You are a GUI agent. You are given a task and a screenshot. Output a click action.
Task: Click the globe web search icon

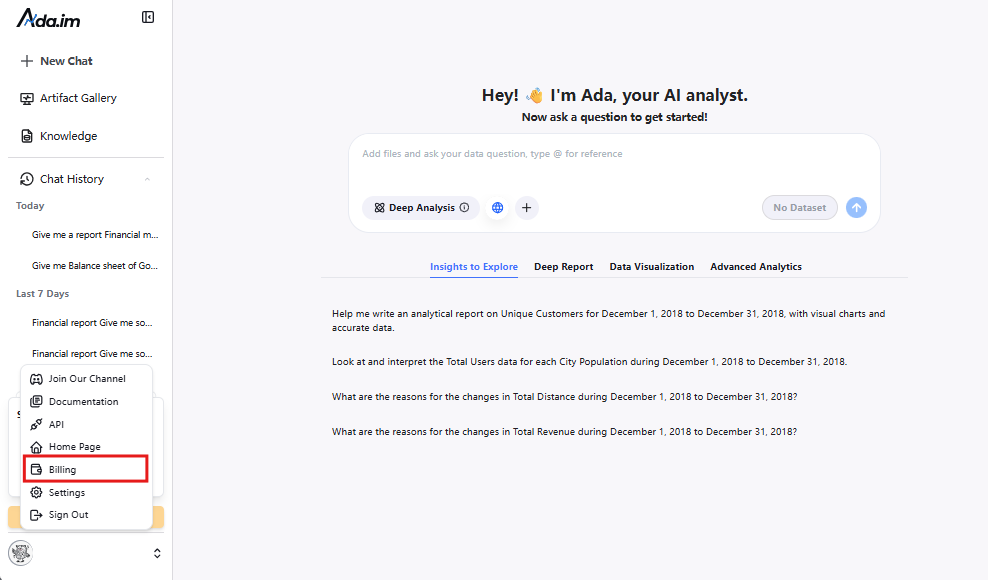[497, 207]
